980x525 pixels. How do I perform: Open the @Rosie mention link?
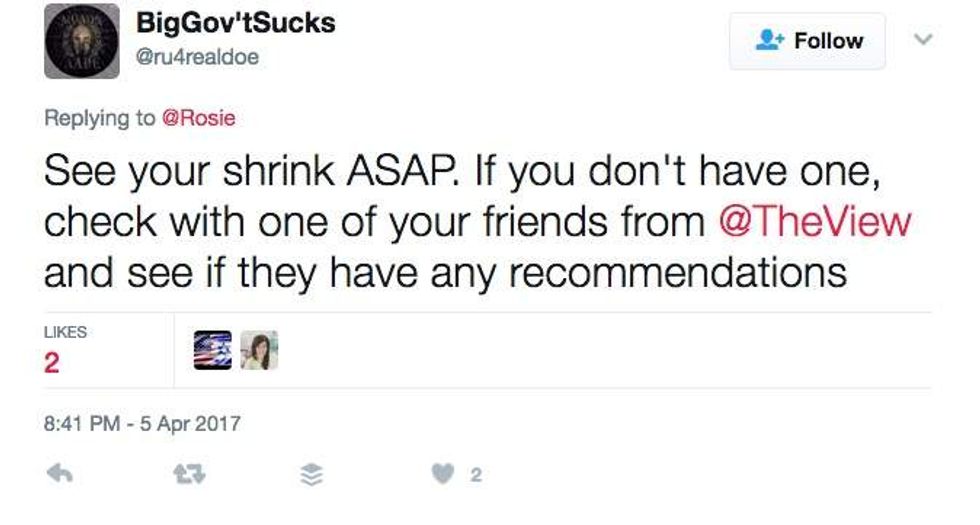coord(199,118)
